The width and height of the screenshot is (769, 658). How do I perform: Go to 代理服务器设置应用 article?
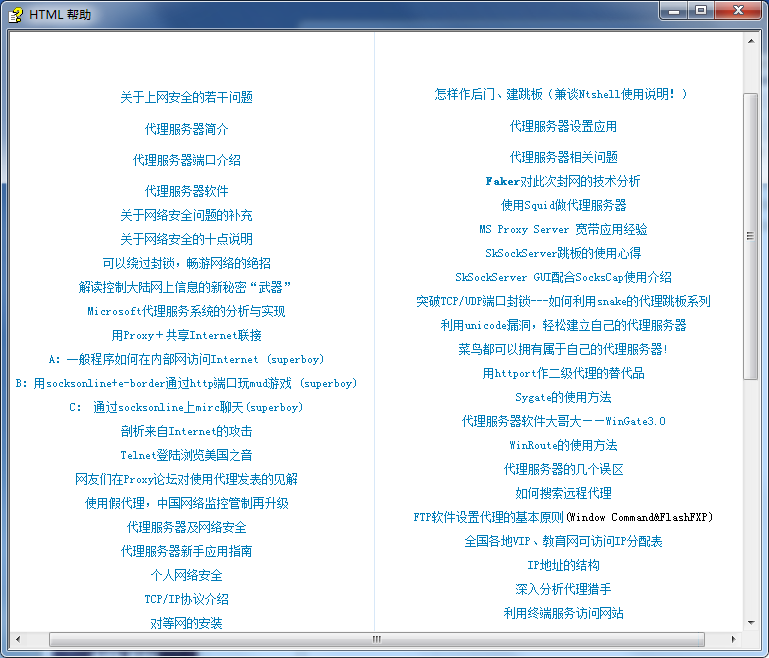[x=563, y=126]
